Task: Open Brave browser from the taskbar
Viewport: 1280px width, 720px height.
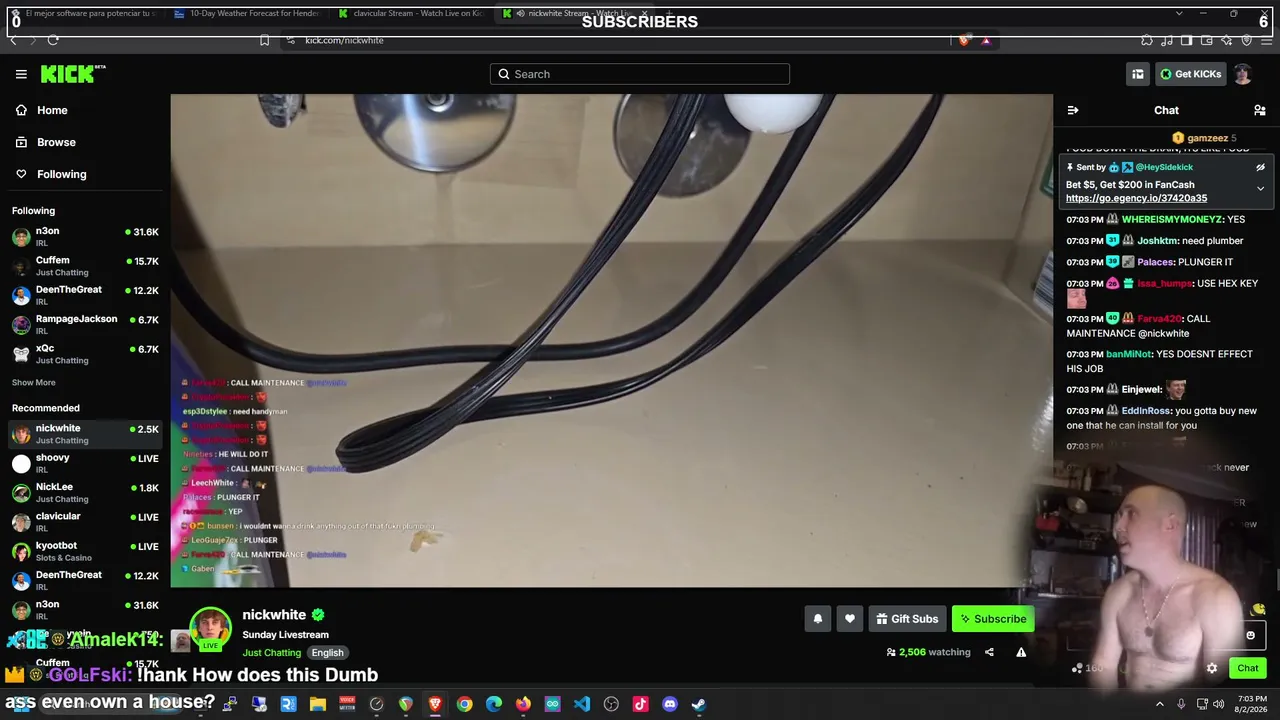Action: (435, 704)
